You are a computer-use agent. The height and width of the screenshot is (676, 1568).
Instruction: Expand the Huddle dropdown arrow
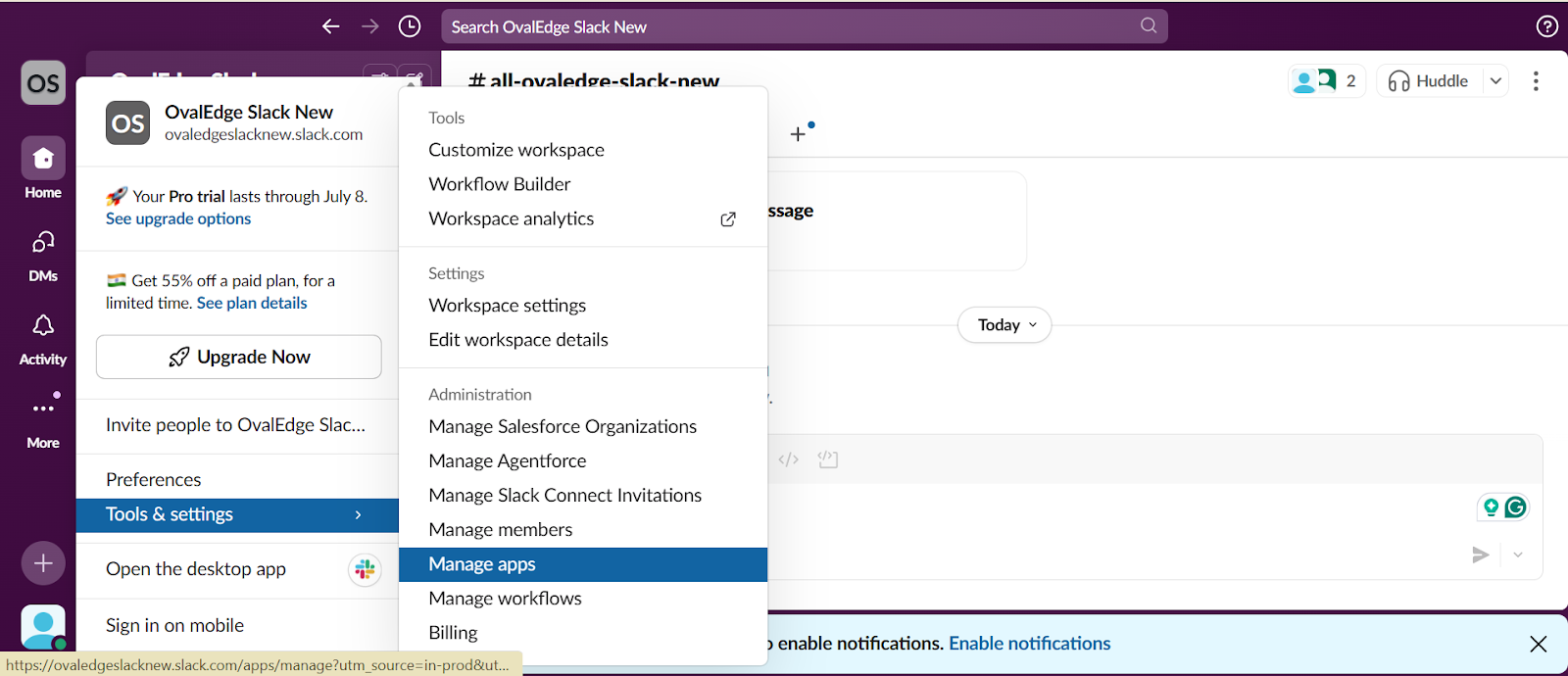[1496, 81]
